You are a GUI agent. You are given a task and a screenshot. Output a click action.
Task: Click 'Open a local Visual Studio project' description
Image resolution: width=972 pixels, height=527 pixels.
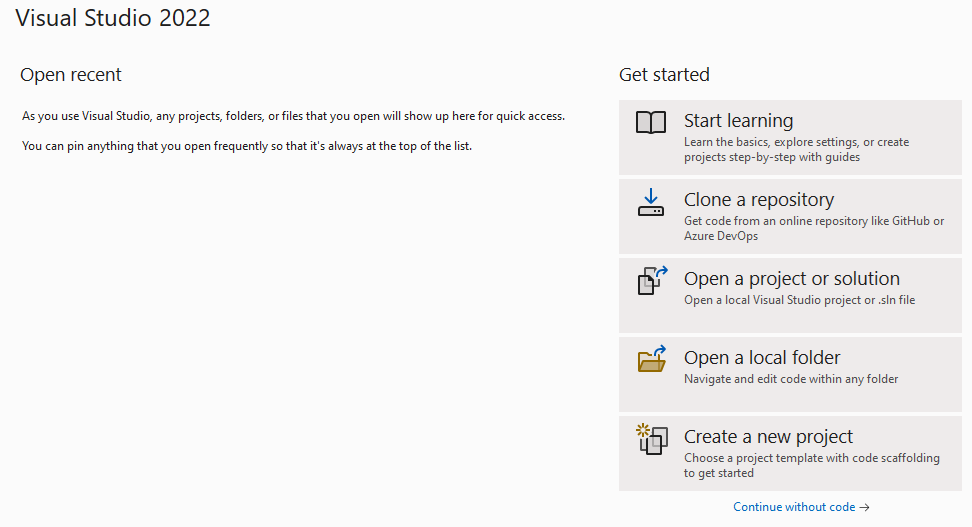click(799, 300)
